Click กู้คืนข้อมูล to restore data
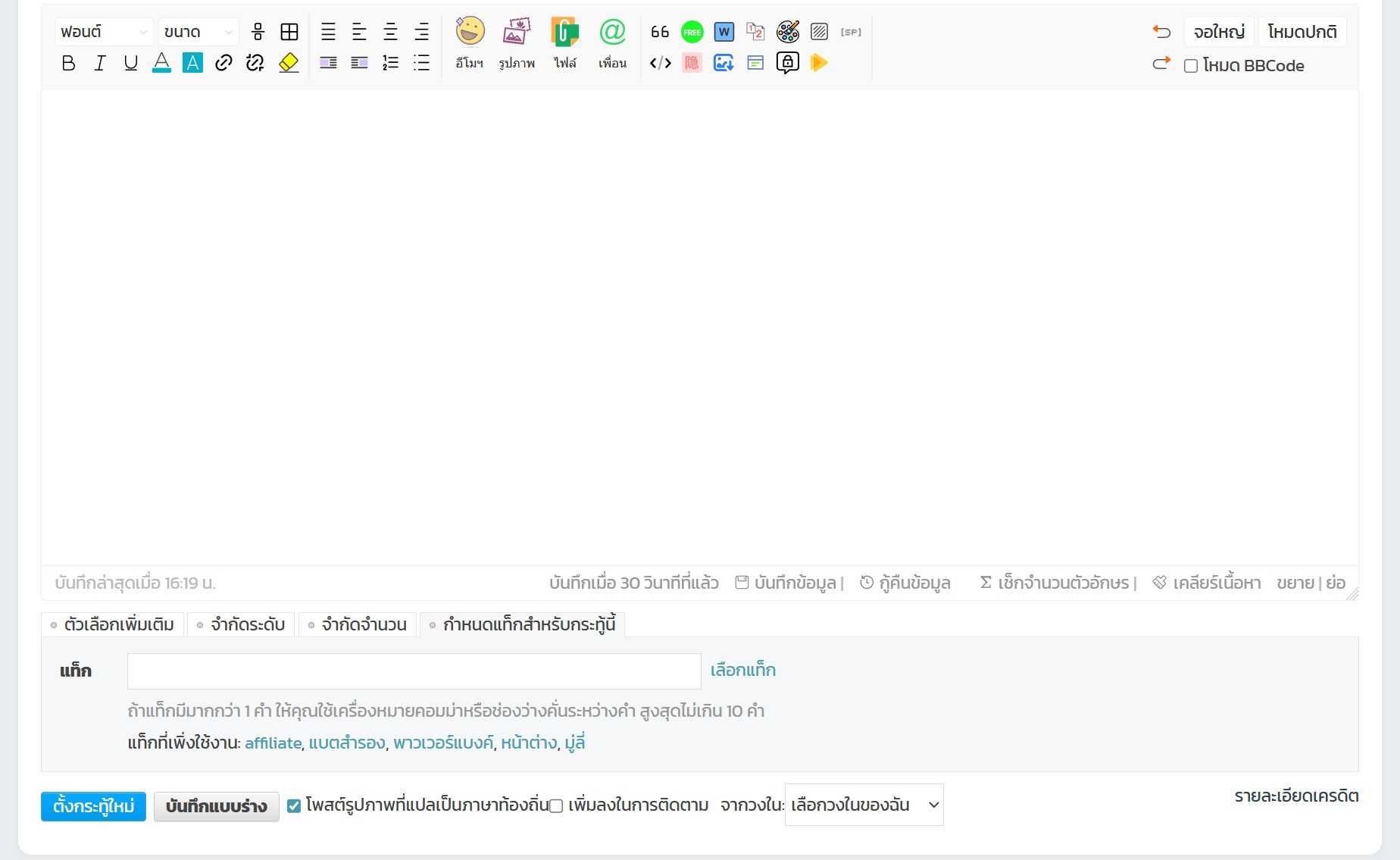The image size is (1400, 860). pyautogui.click(x=905, y=583)
